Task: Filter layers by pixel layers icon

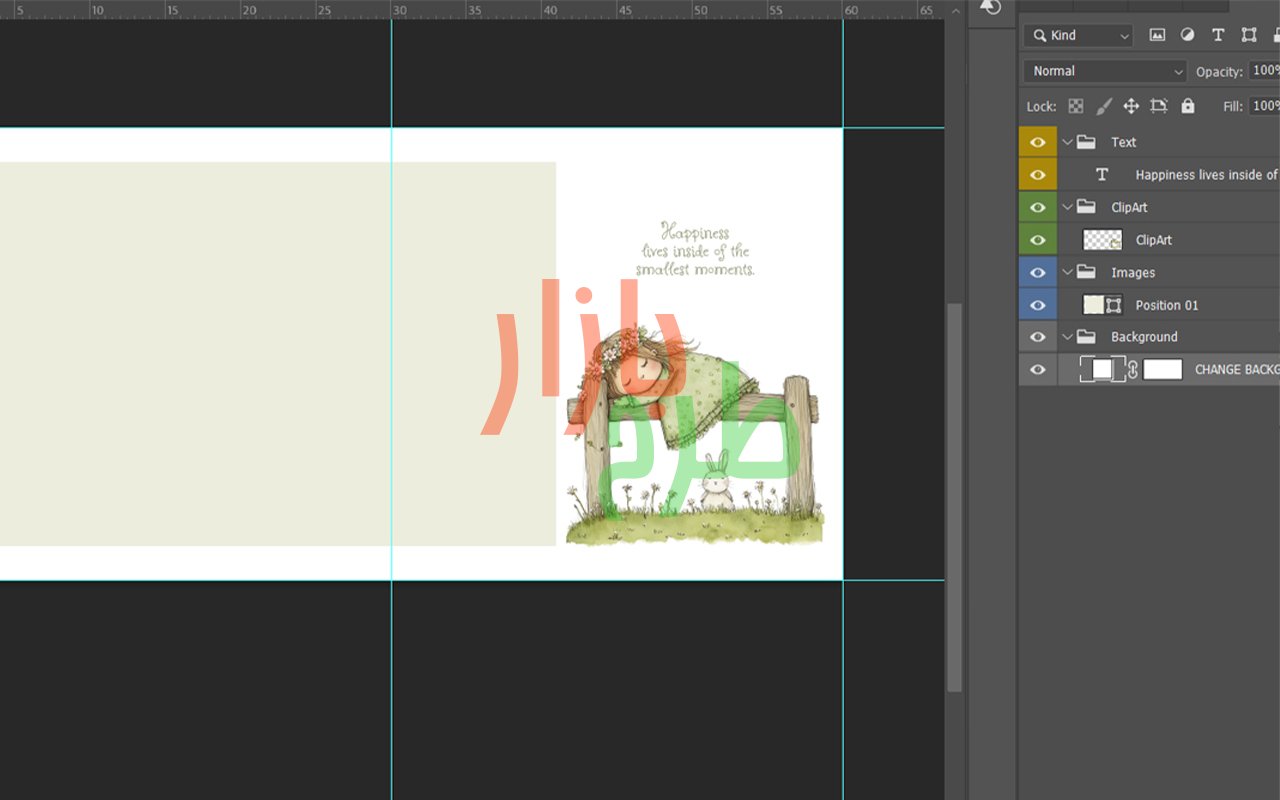Action: [1157, 35]
